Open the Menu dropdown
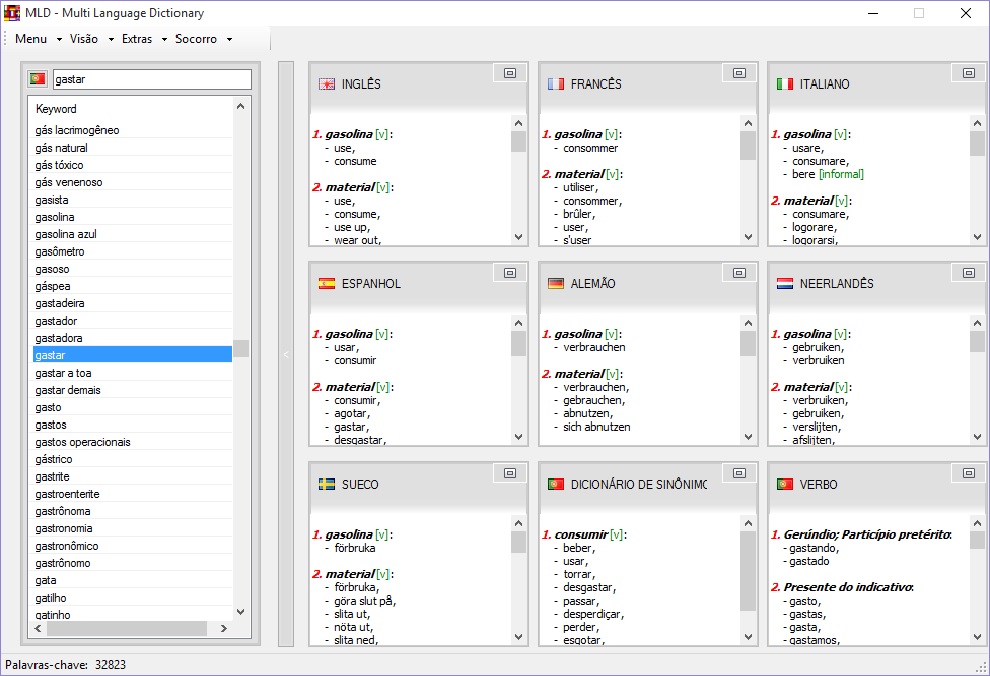990x676 pixels. click(x=37, y=39)
